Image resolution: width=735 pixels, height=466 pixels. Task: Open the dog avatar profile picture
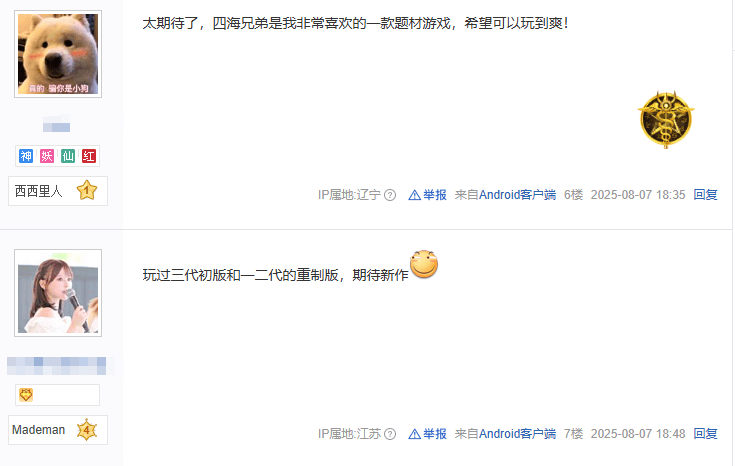pyautogui.click(x=58, y=54)
